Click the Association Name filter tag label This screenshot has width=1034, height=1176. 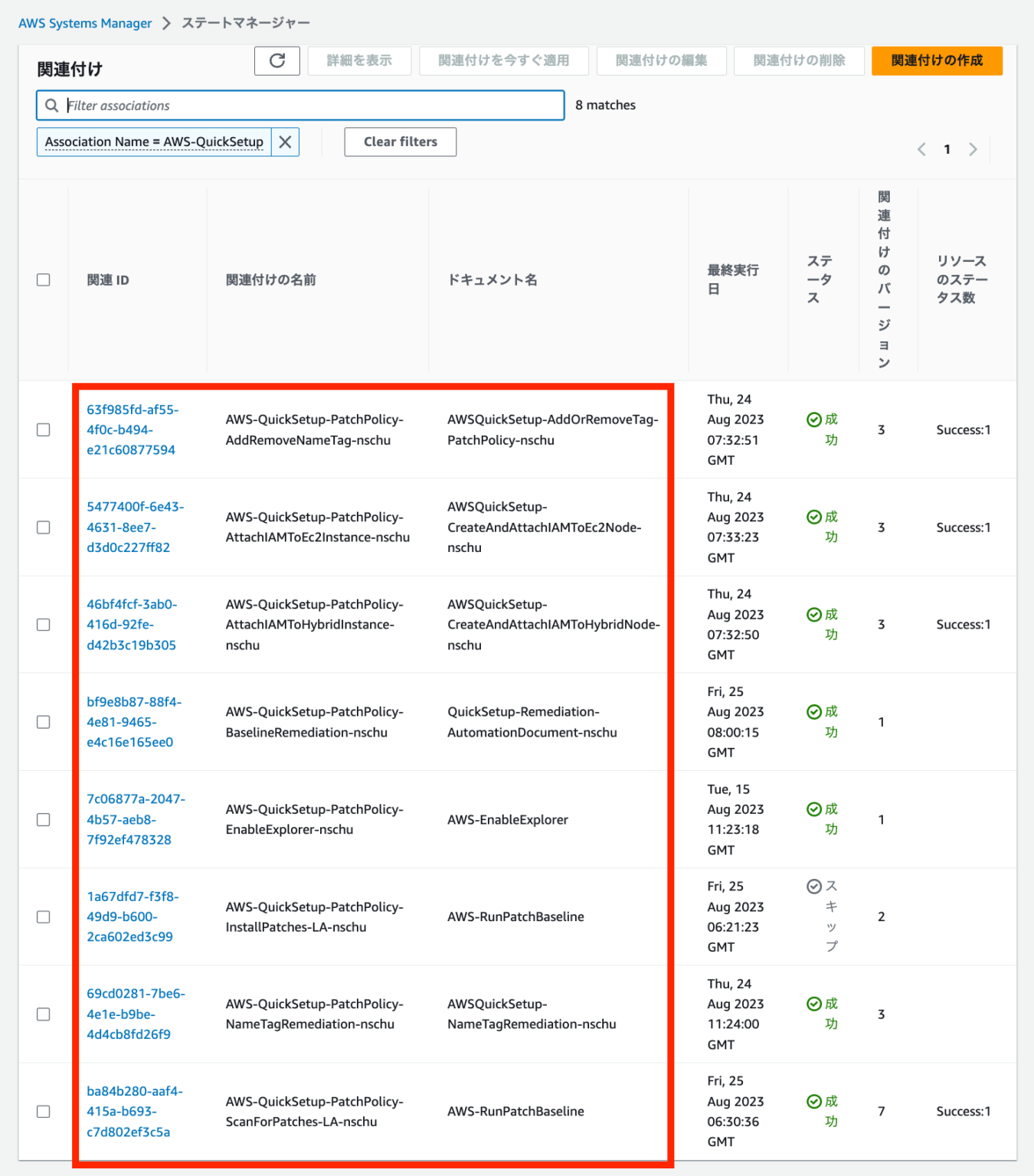(x=153, y=142)
